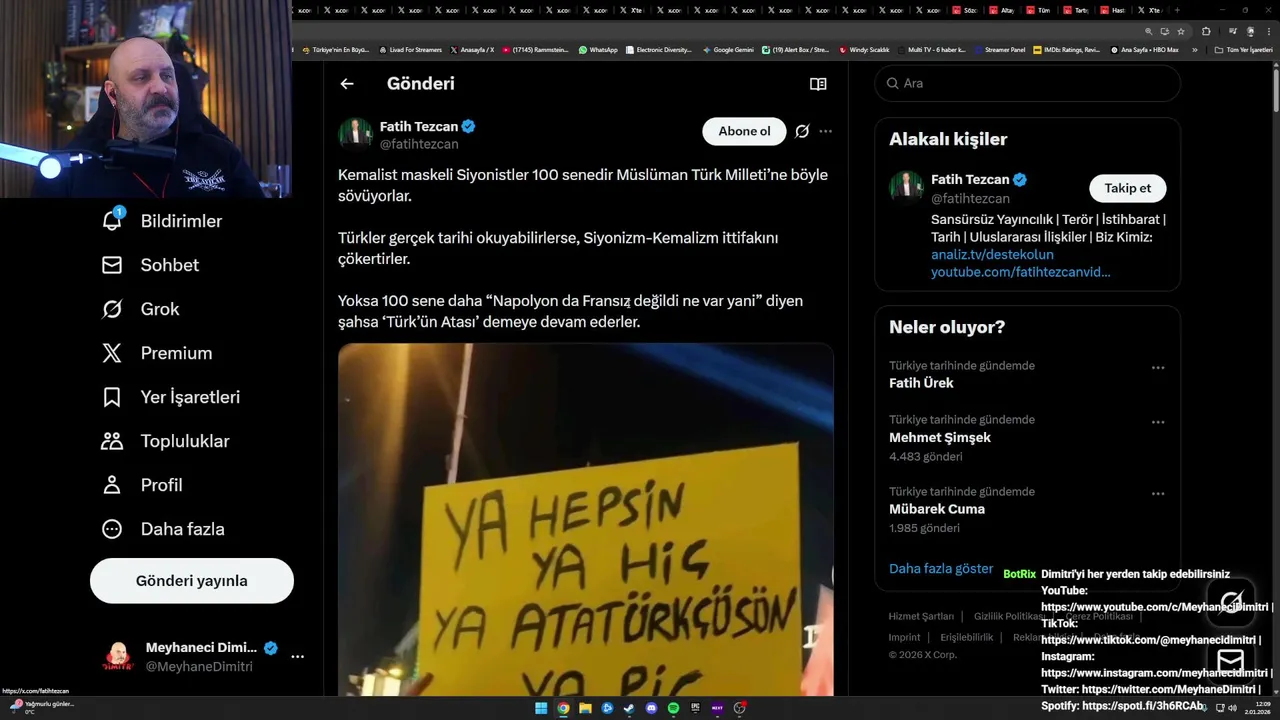Open Epic Games launcher from taskbar
This screenshot has height=720, width=1280.
point(695,708)
